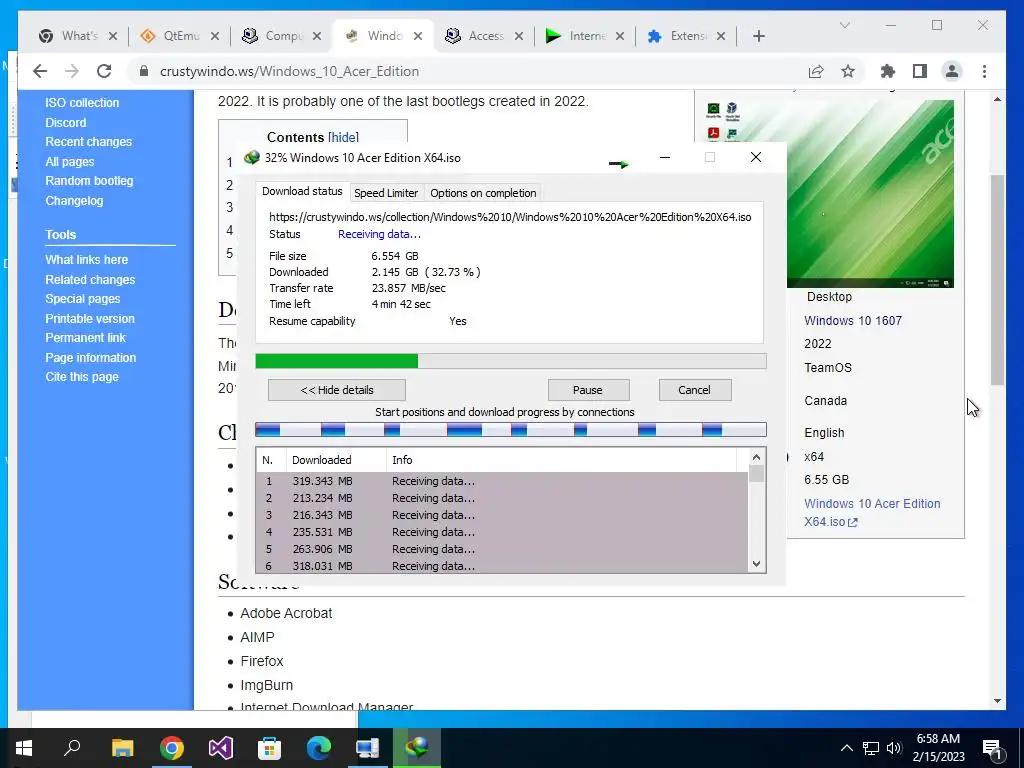This screenshot has width=1024, height=768.
Task: Open the profile avatar icon
Action: pyautogui.click(x=952, y=71)
